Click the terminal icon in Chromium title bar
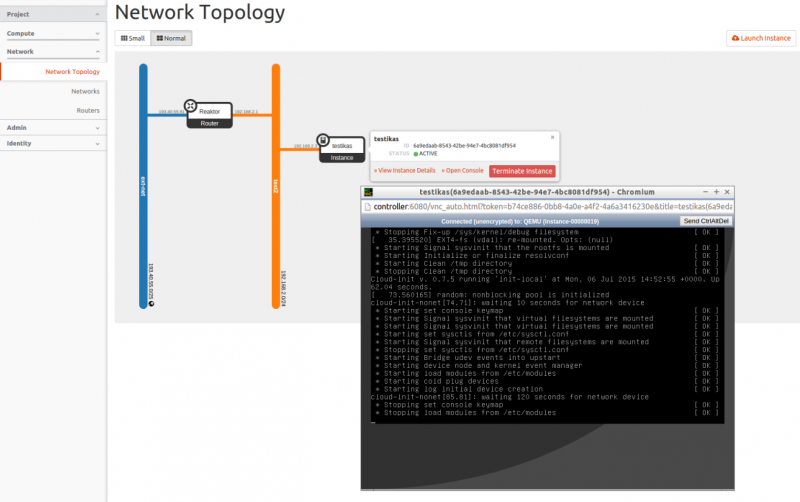 [368, 191]
